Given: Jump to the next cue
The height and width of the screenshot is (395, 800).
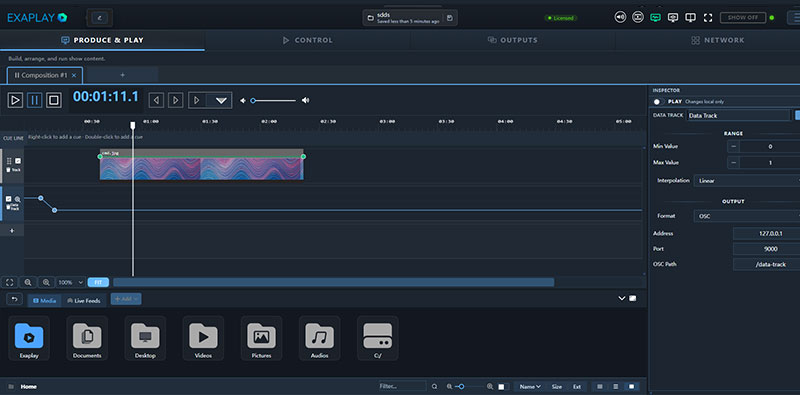Looking at the screenshot, I should (x=176, y=100).
